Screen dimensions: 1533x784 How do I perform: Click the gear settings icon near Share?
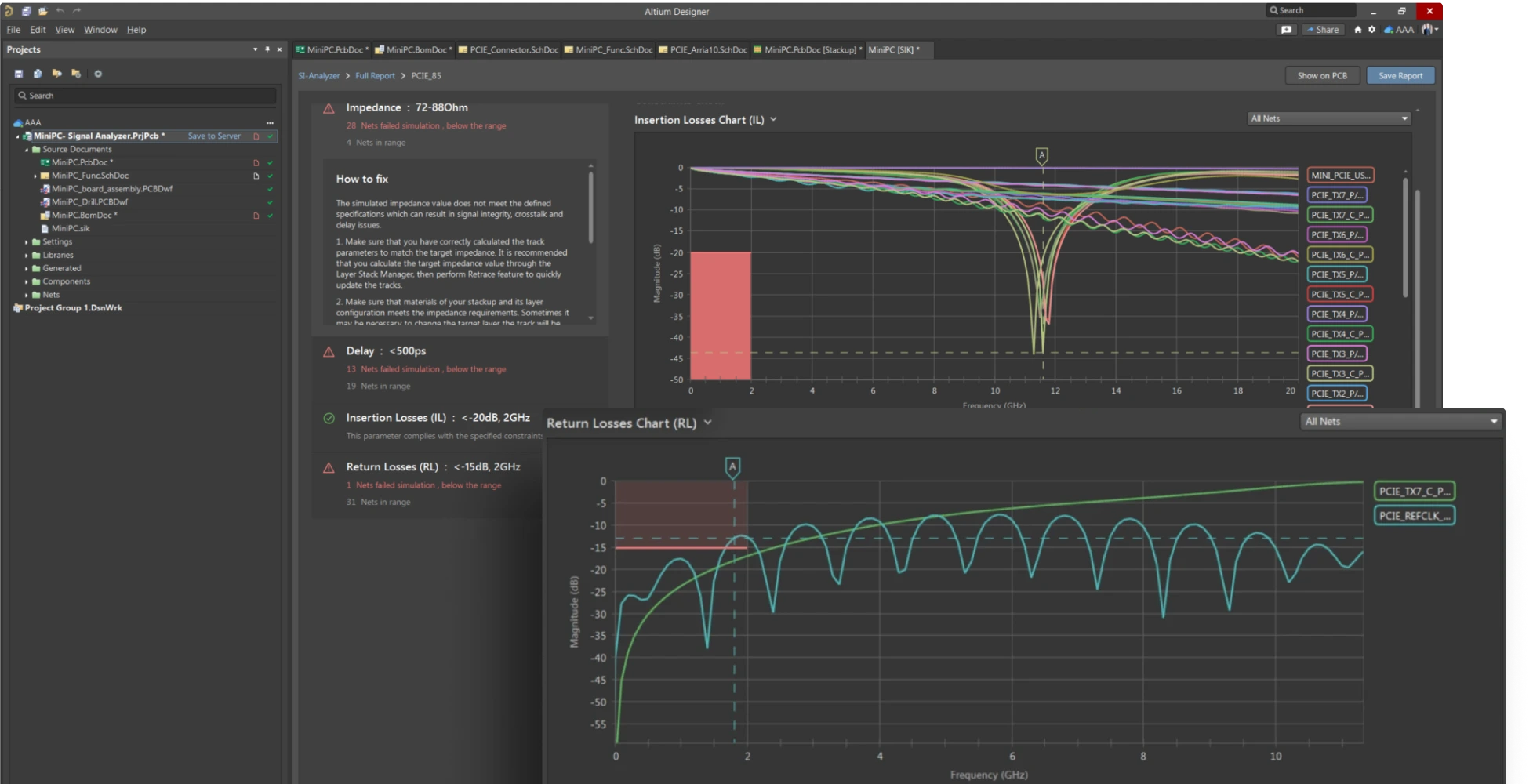pos(1371,30)
